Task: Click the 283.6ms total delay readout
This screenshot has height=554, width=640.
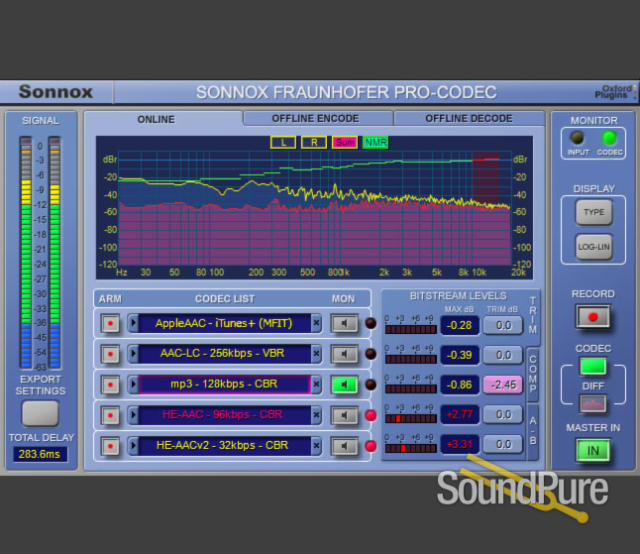Action: (40, 454)
